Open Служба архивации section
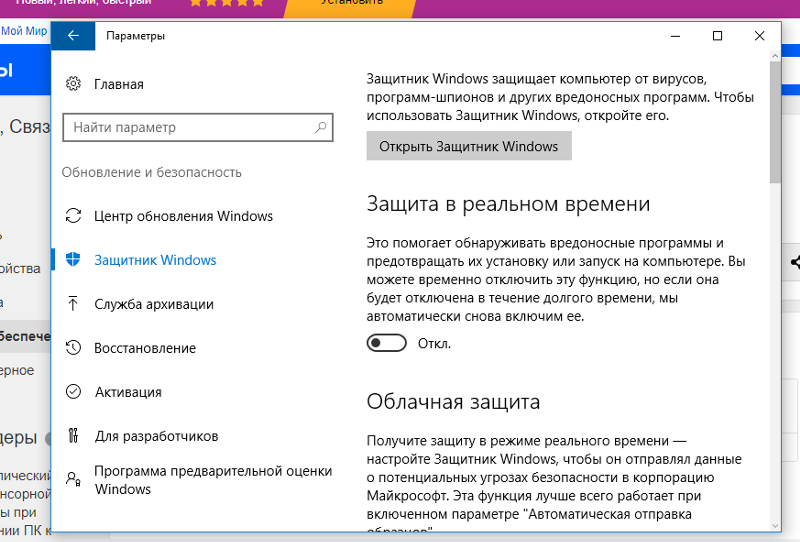 click(x=154, y=304)
